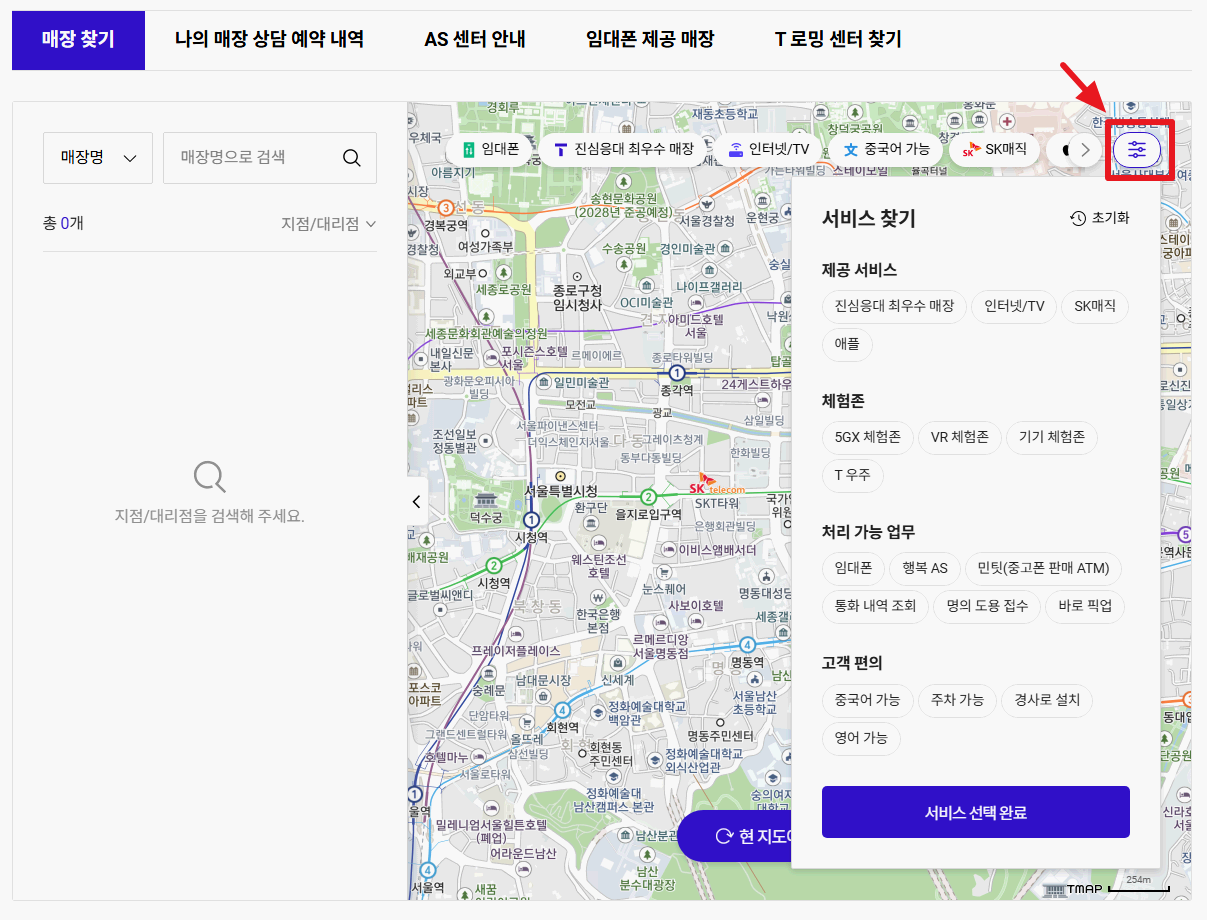Open the T 로밍 센터 찾기 tab

[x=838, y=40]
